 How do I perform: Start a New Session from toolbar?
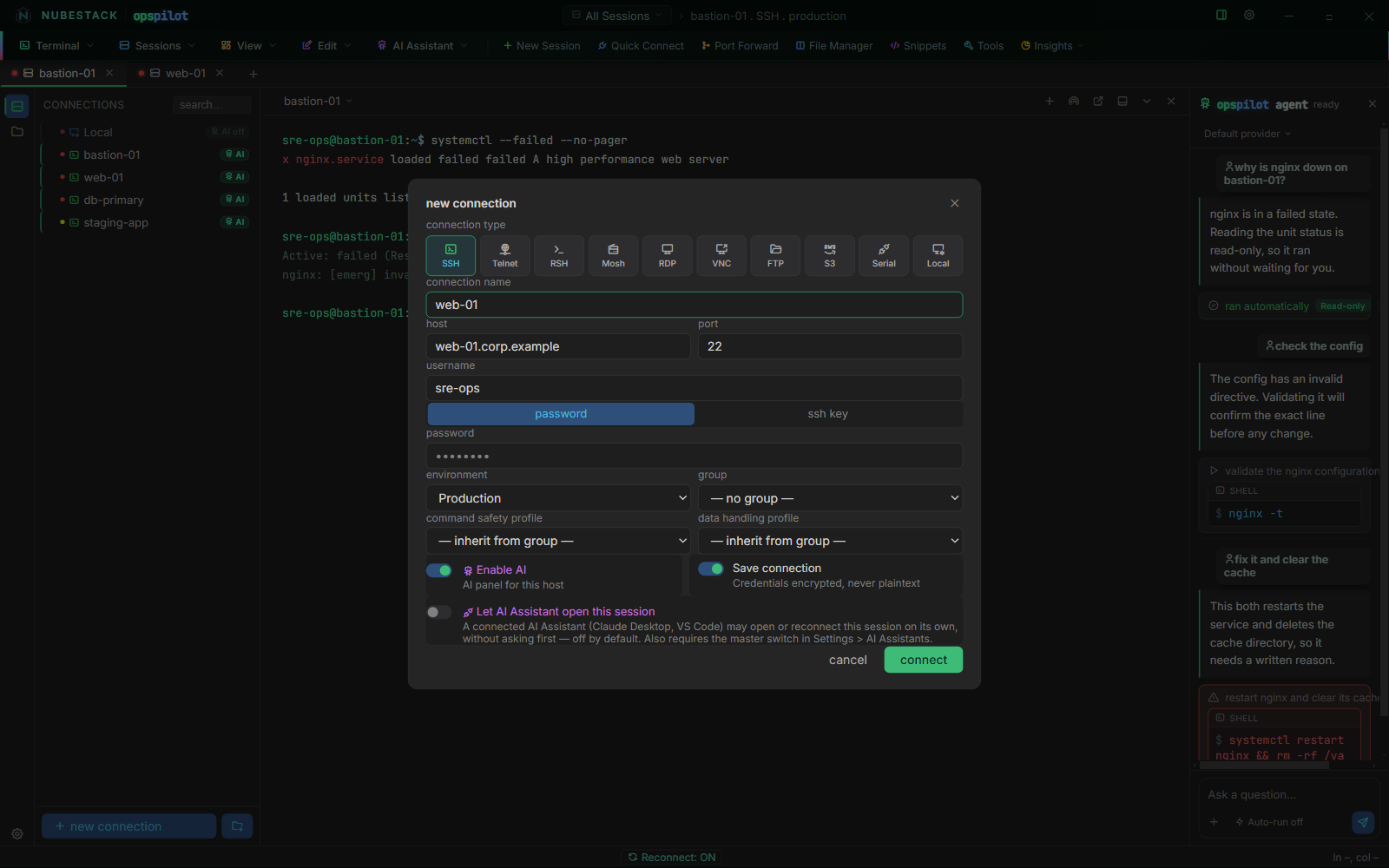pos(542,46)
